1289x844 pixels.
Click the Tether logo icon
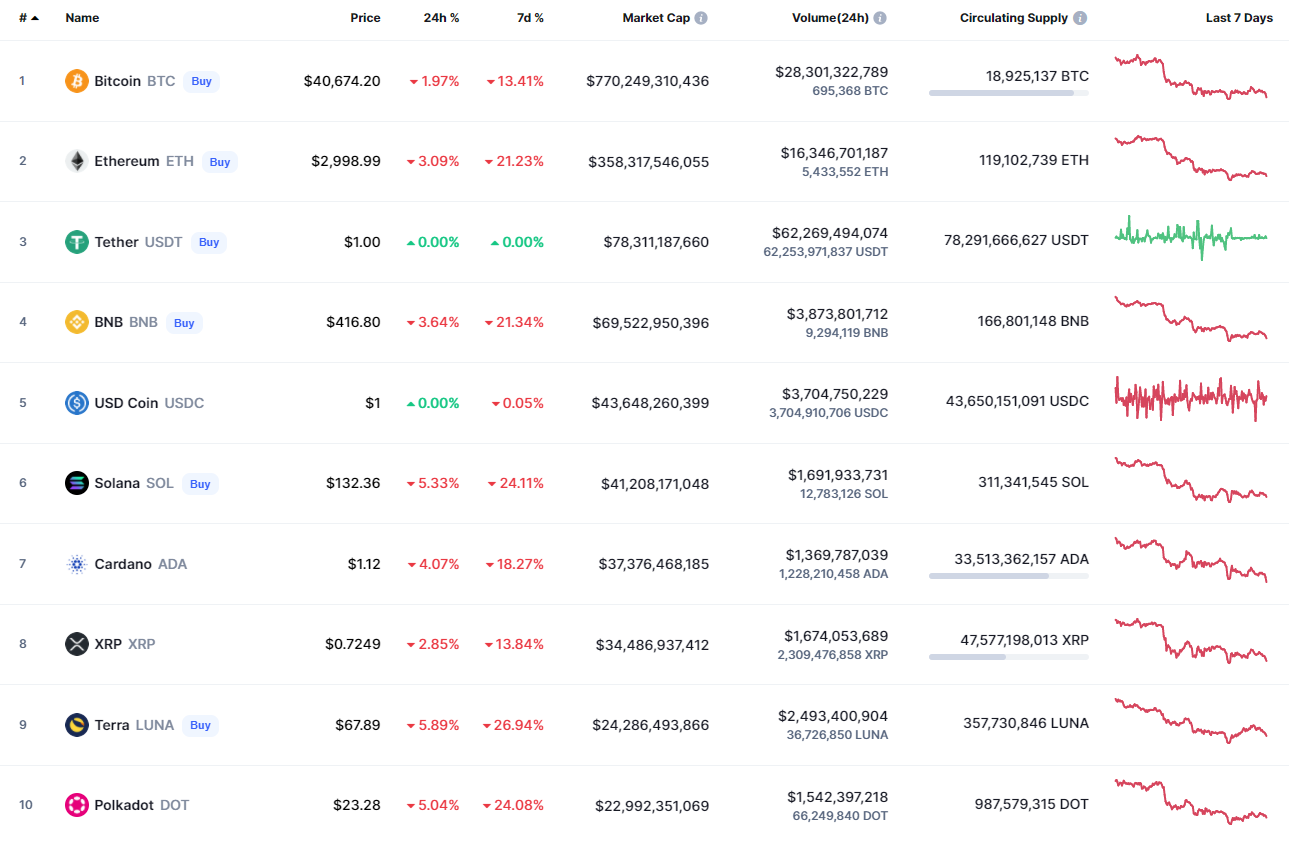(77, 242)
